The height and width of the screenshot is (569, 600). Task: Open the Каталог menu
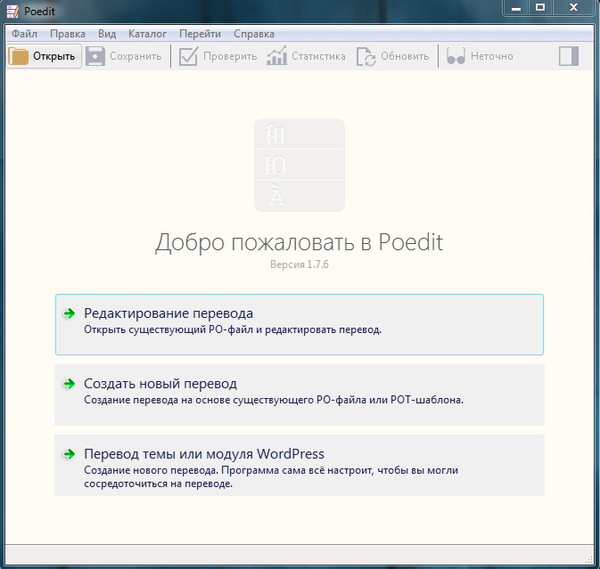(148, 33)
